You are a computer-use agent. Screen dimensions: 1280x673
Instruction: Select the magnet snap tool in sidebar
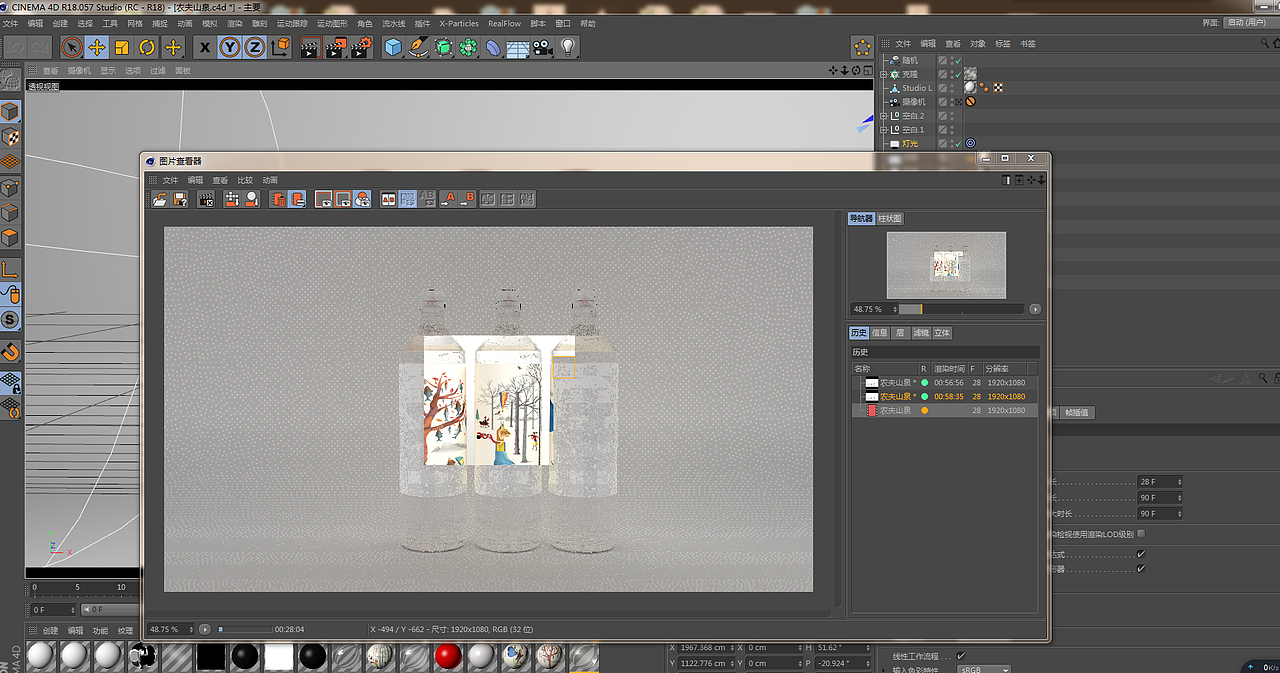click(x=10, y=351)
